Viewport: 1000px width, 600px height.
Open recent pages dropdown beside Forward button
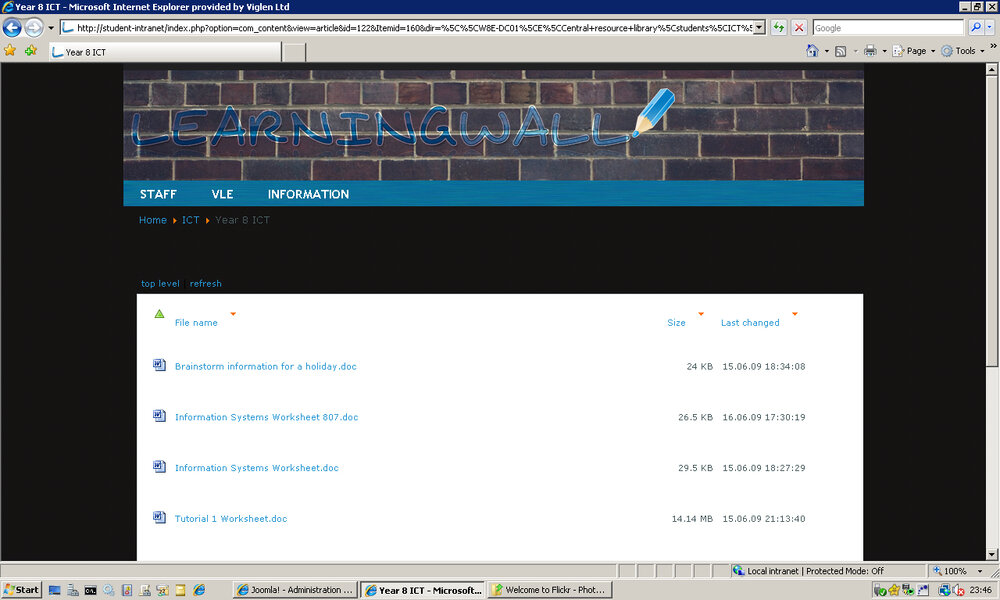51,28
